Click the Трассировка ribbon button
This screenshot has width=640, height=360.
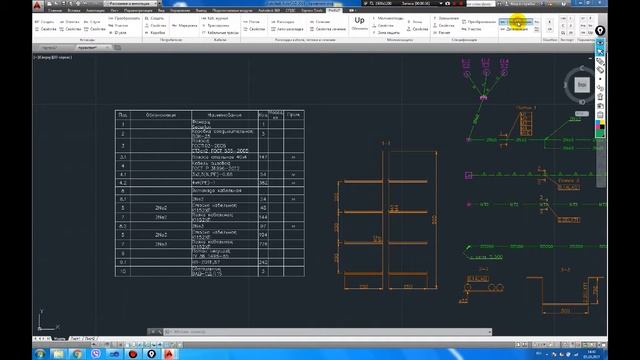pyautogui.click(x=216, y=25)
